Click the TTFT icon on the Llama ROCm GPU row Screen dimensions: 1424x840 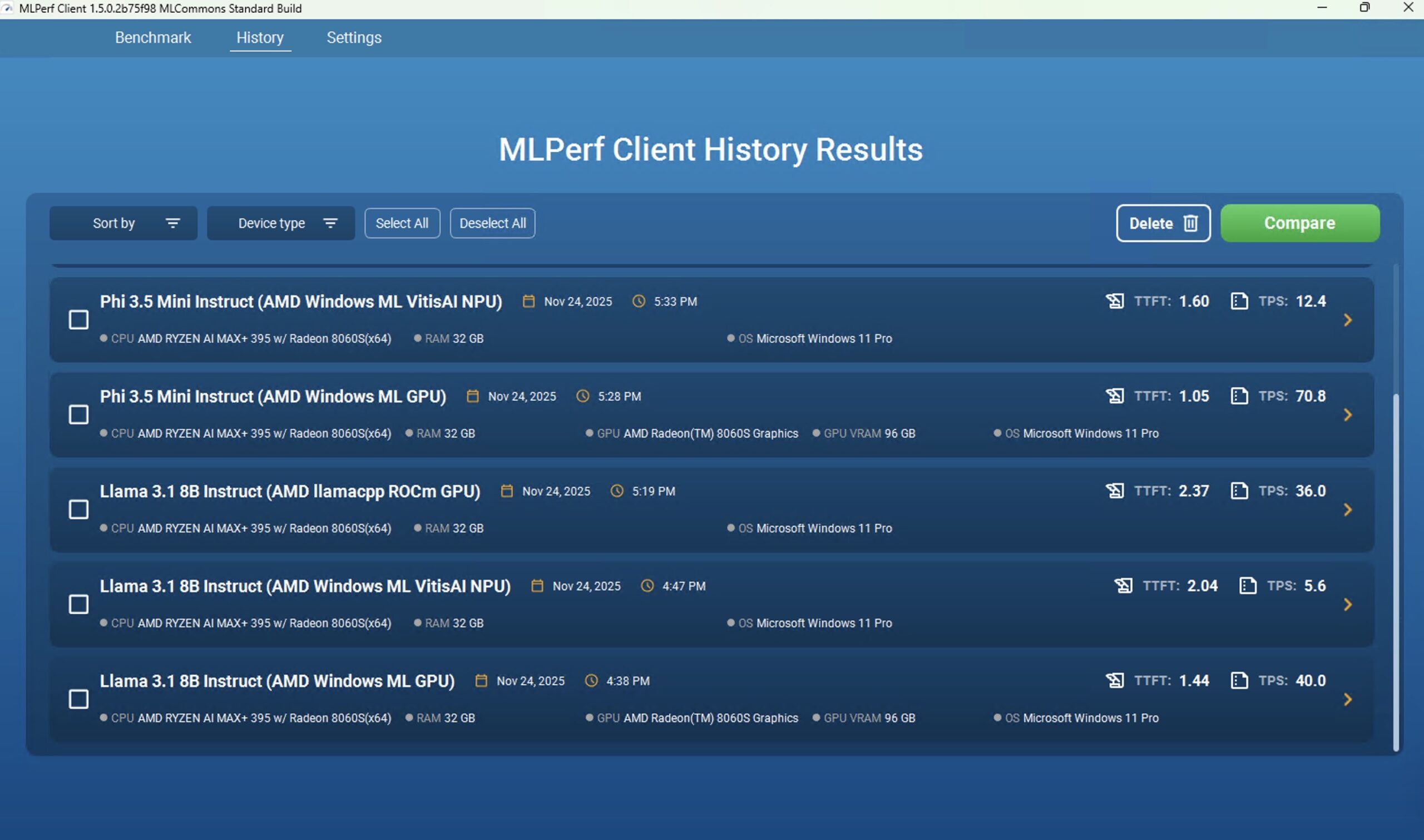tap(1114, 491)
